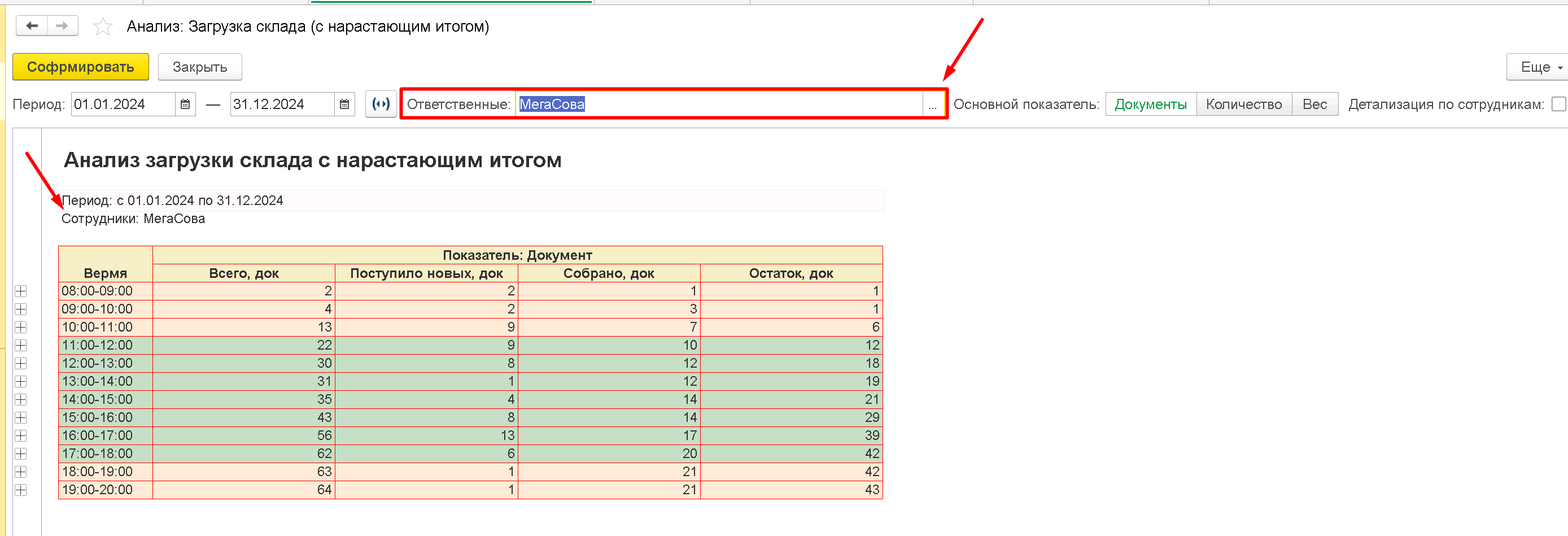1568x536 pixels.
Task: Select Всего value 43 for 15:00-16:00
Action: tap(243, 417)
